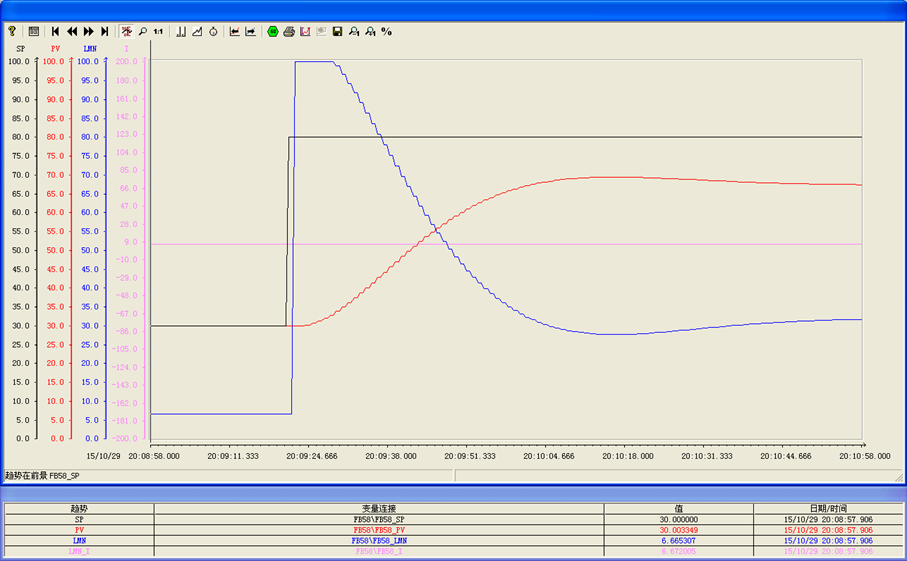Click the 日期/时间 column header
The image size is (907, 561).
coord(828,508)
